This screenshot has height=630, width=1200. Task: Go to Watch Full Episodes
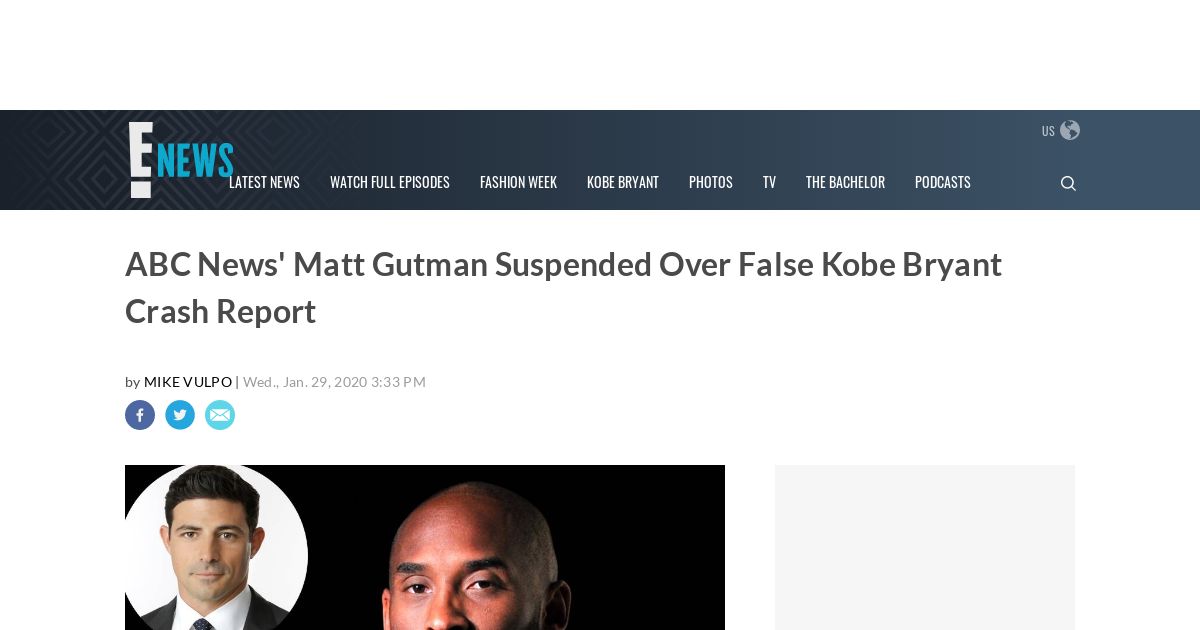point(390,182)
